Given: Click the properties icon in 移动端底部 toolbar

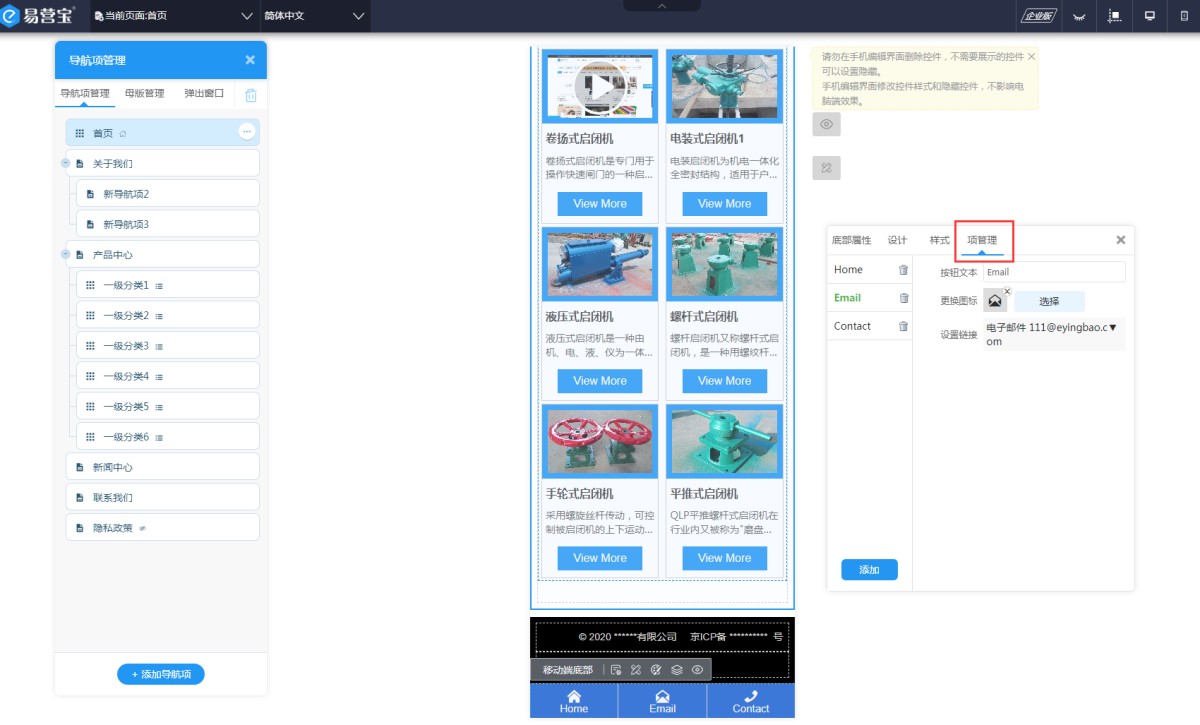Looking at the screenshot, I should coord(616,670).
